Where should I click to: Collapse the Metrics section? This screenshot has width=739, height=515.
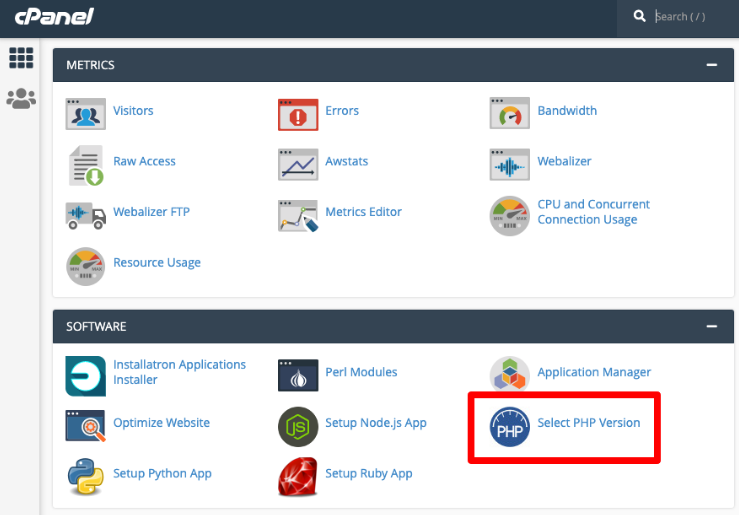pos(712,65)
